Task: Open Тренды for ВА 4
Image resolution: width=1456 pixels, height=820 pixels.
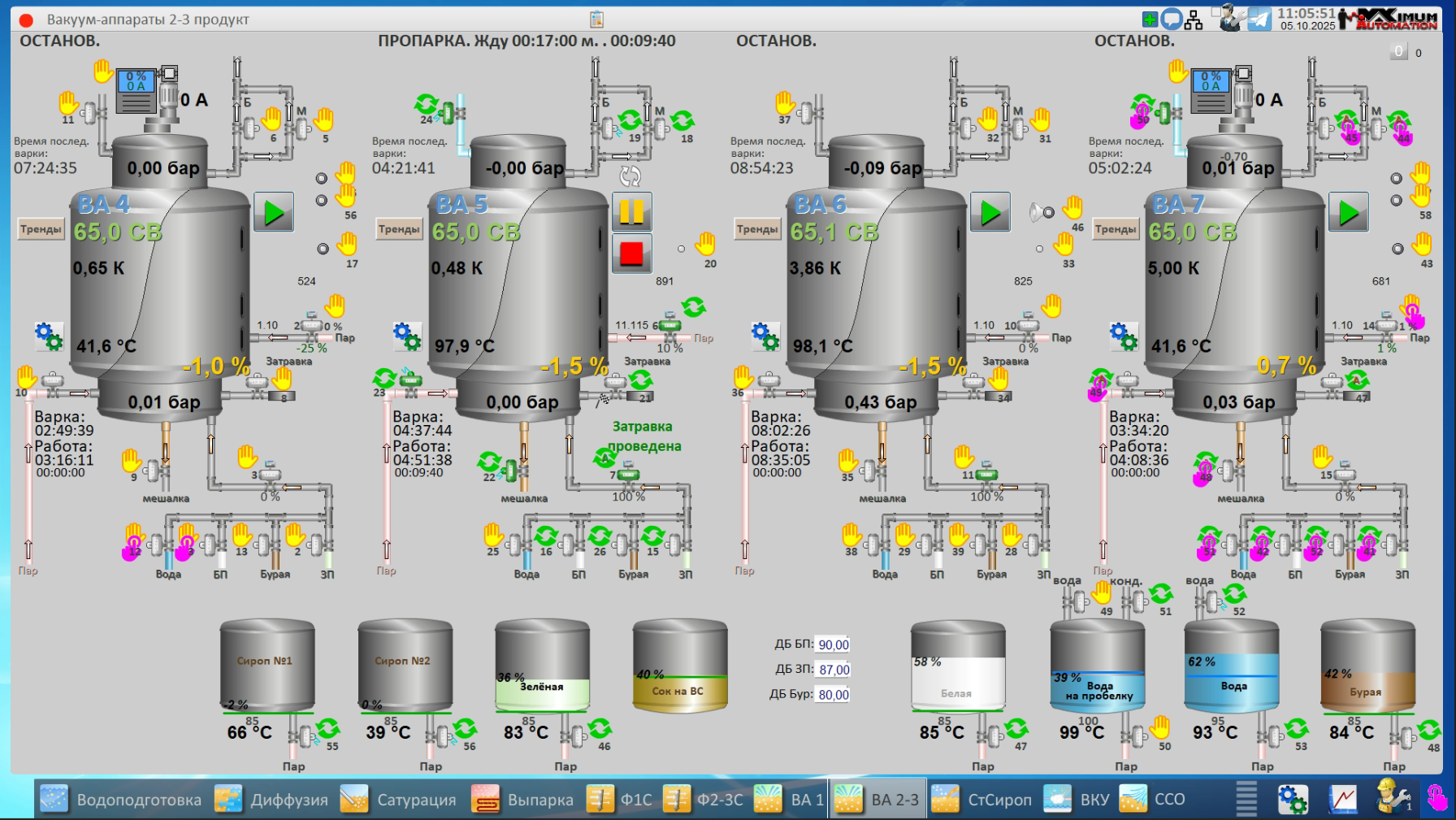Action: coord(41,229)
